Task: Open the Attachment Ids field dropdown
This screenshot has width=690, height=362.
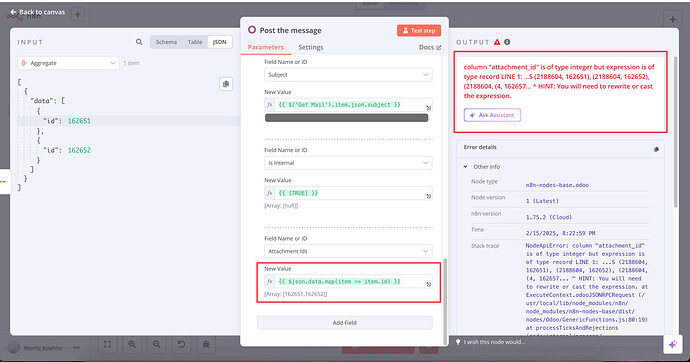Action: [348, 251]
